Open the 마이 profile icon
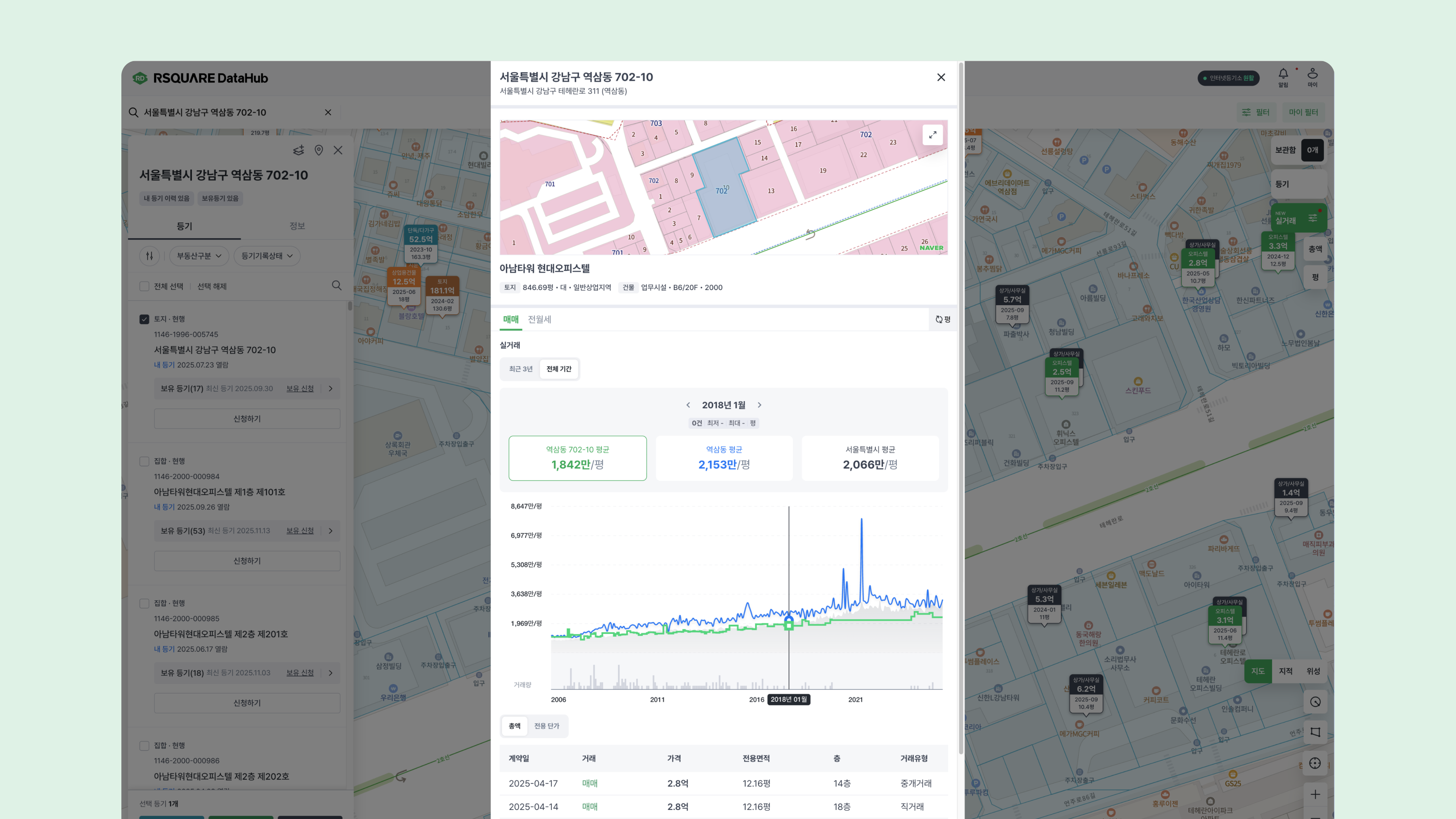Viewport: 1456px width, 819px height. click(x=1312, y=74)
